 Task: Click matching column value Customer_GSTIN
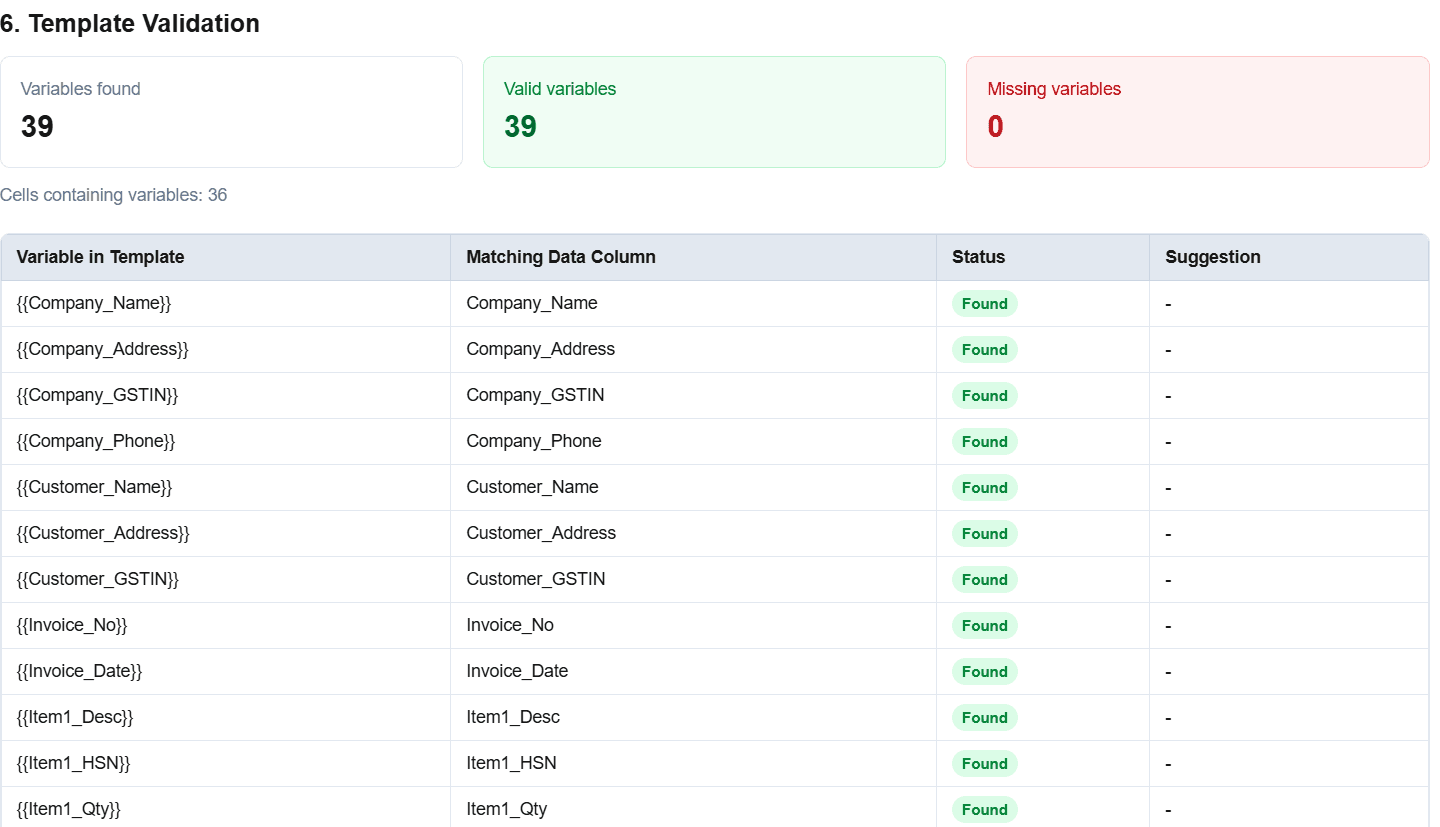pyautogui.click(x=536, y=579)
